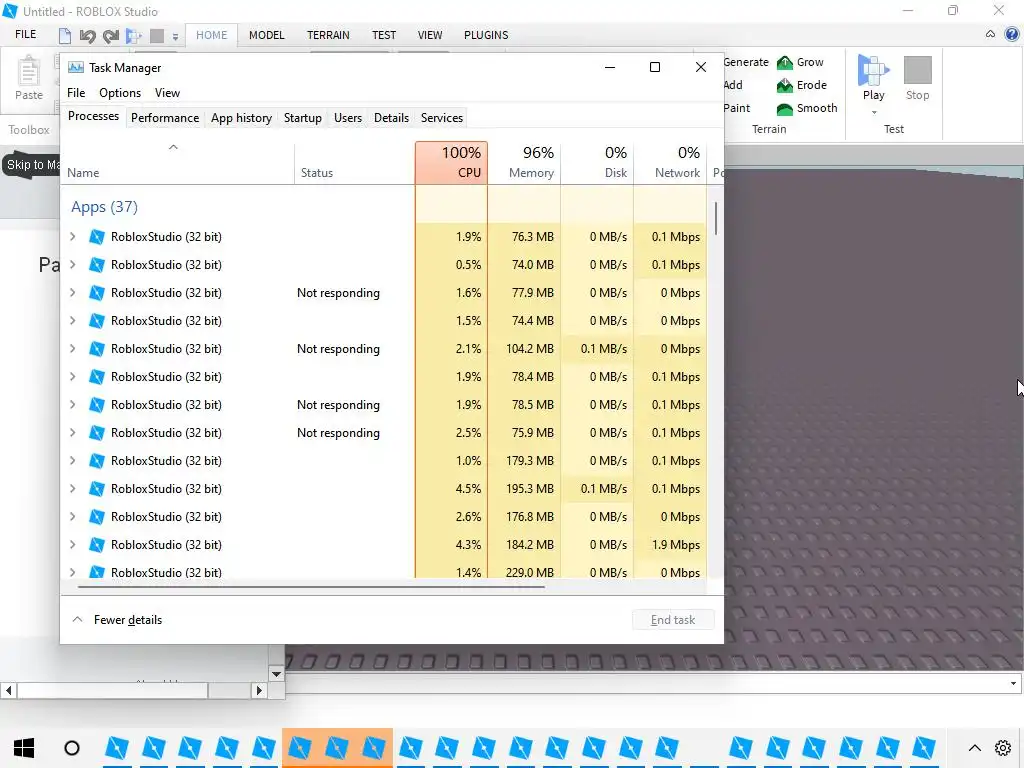This screenshot has width=1024, height=768.
Task: Click the Cortana circle on the taskbar
Action: click(72, 748)
